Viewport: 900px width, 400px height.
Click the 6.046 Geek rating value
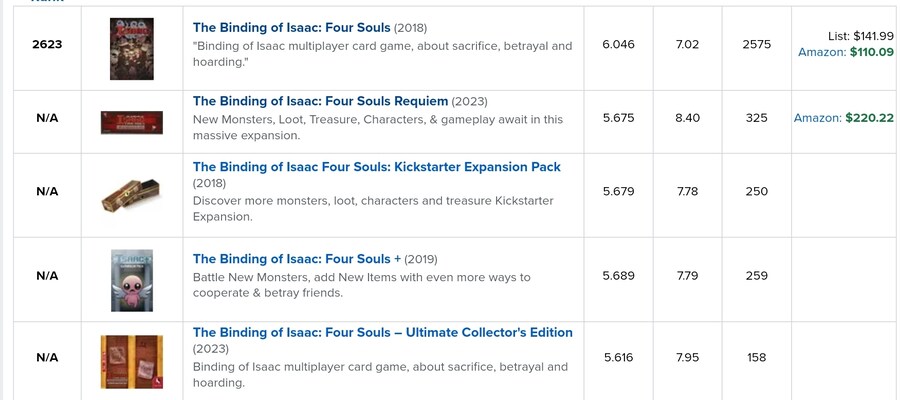[618, 45]
